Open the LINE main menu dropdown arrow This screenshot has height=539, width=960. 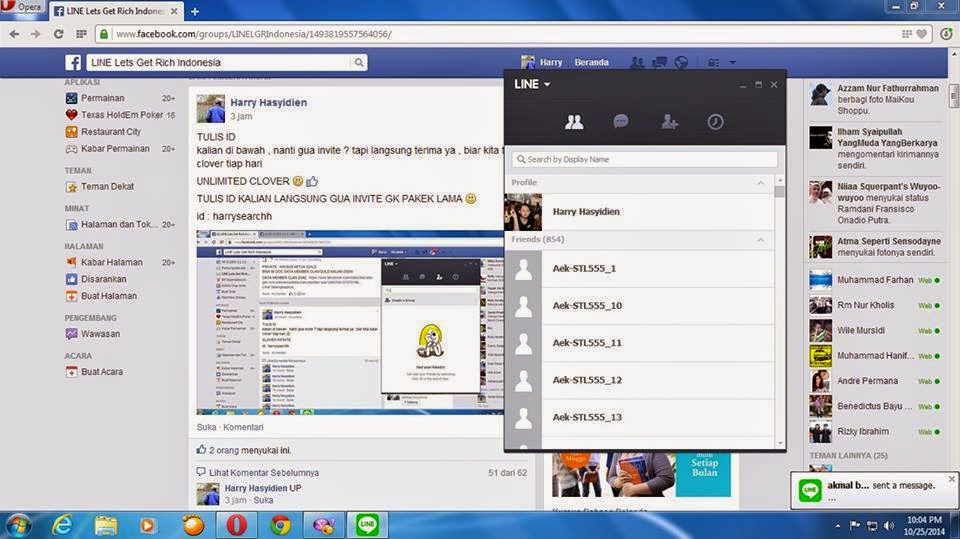click(547, 85)
